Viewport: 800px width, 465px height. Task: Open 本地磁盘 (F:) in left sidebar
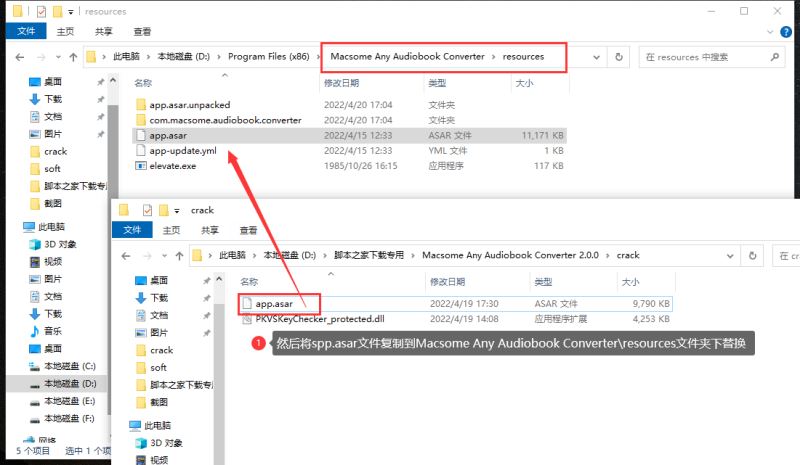(69, 418)
